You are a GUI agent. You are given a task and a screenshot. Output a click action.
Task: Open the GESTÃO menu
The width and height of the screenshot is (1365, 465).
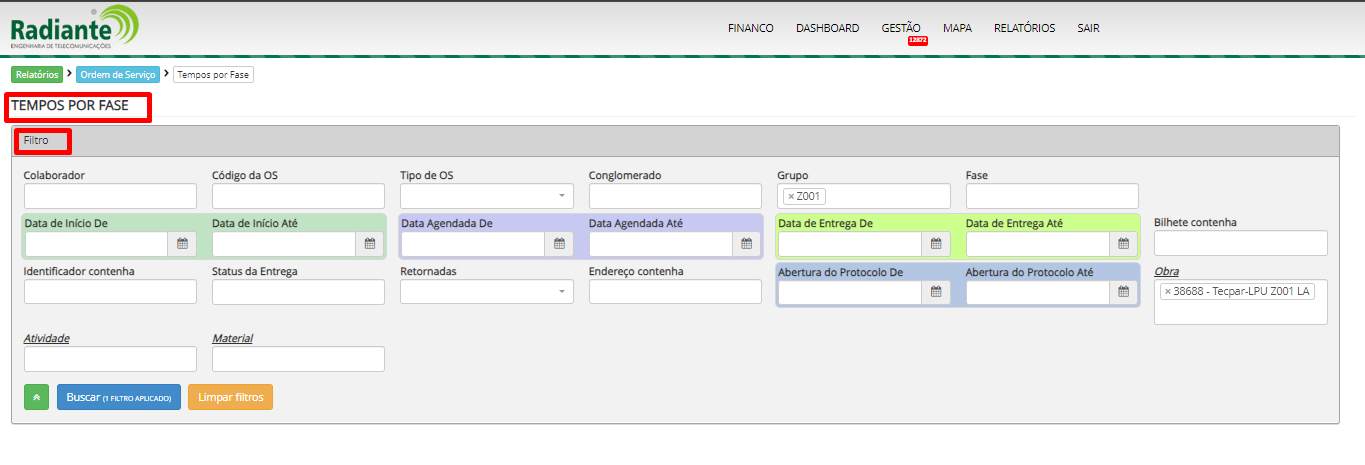coord(901,28)
